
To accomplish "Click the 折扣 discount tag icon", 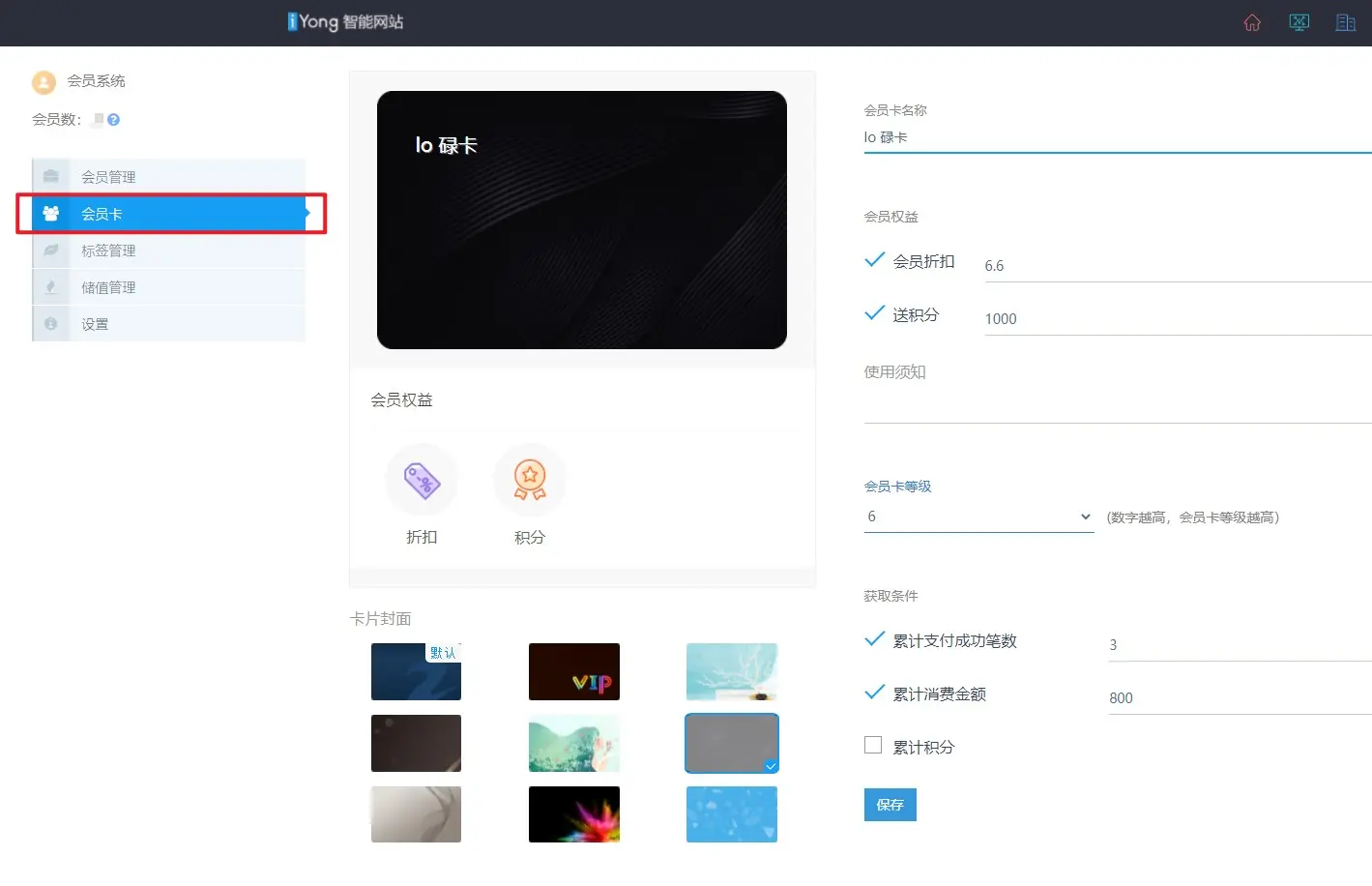I will pos(422,480).
